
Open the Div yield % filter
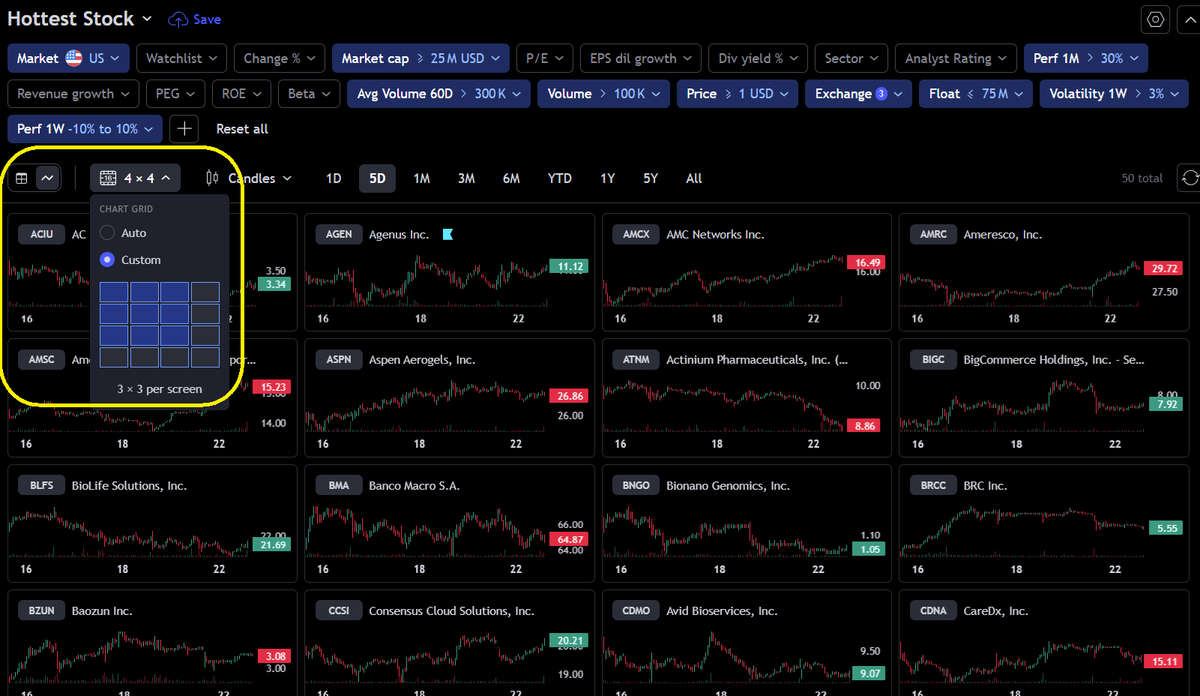click(758, 58)
